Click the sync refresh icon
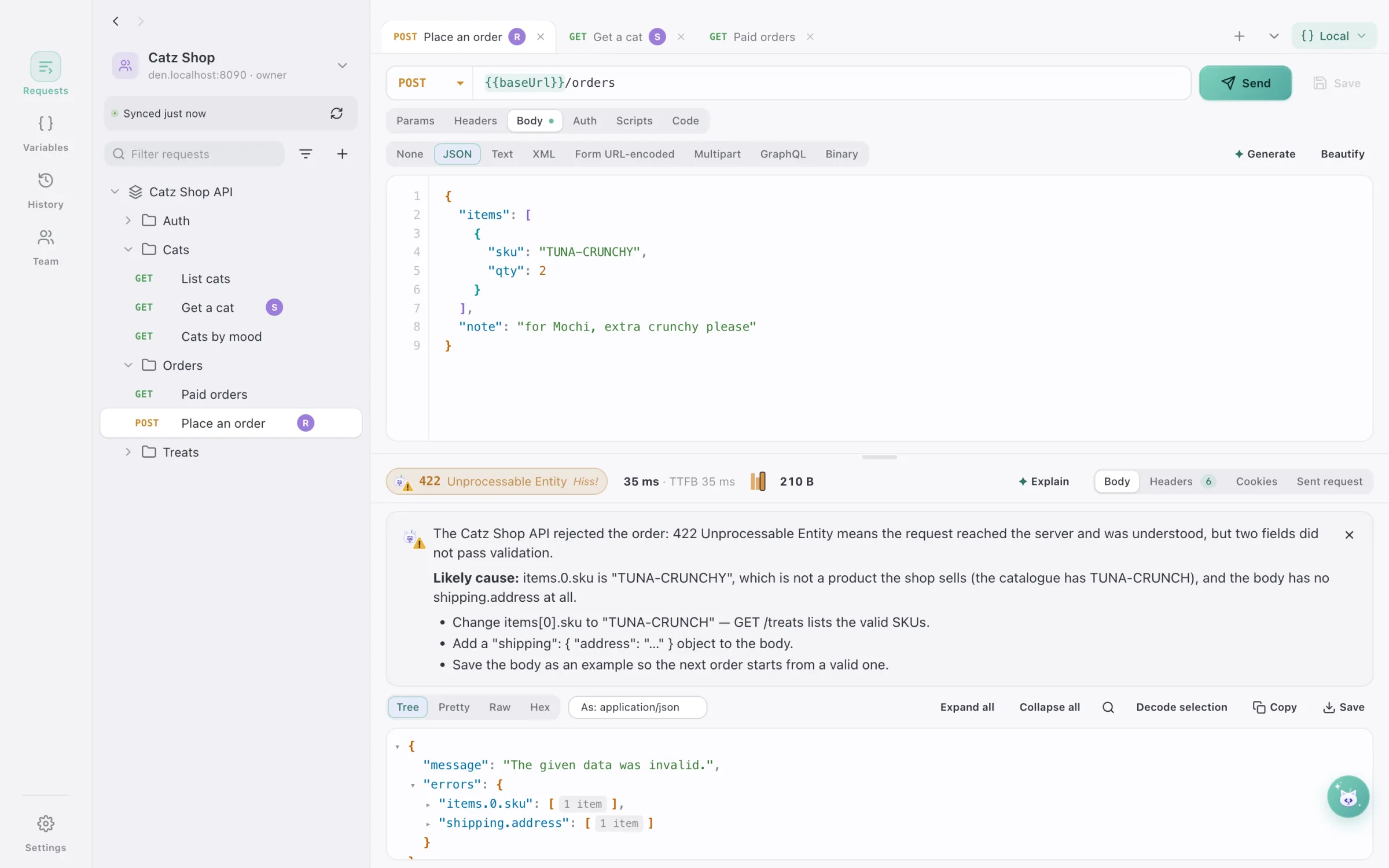The height and width of the screenshot is (868, 1389). tap(337, 113)
